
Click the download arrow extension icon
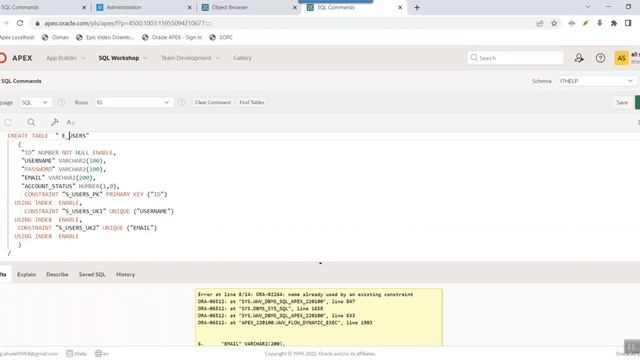pyautogui.click(x=600, y=23)
